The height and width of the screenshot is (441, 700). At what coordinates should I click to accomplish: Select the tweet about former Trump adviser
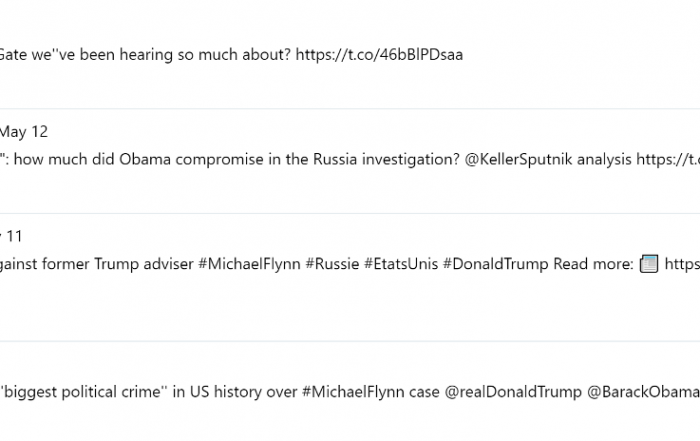tap(350, 278)
